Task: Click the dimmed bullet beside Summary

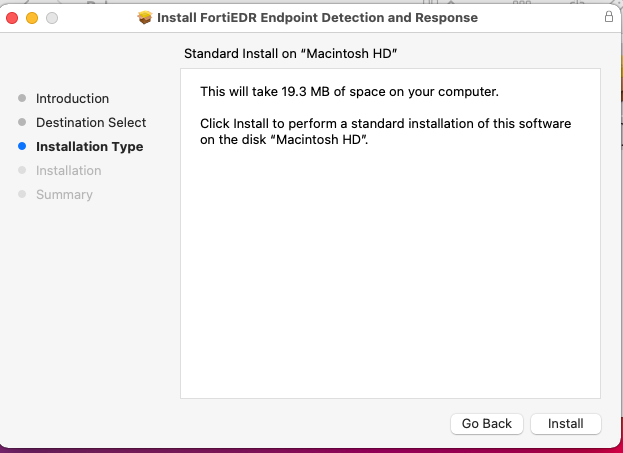Action: click(x=22, y=195)
